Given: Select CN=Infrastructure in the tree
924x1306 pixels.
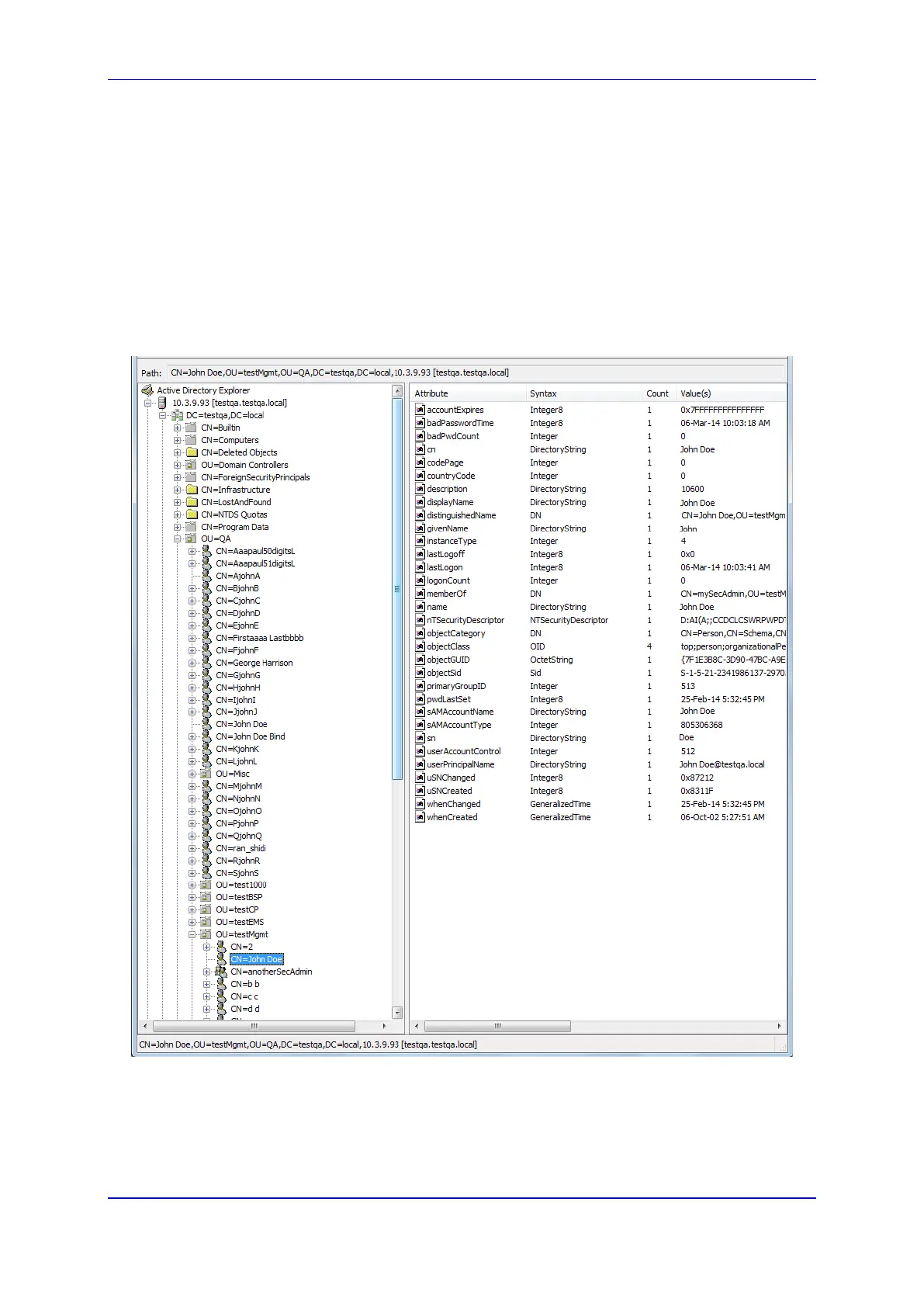Looking at the screenshot, I should click(236, 490).
